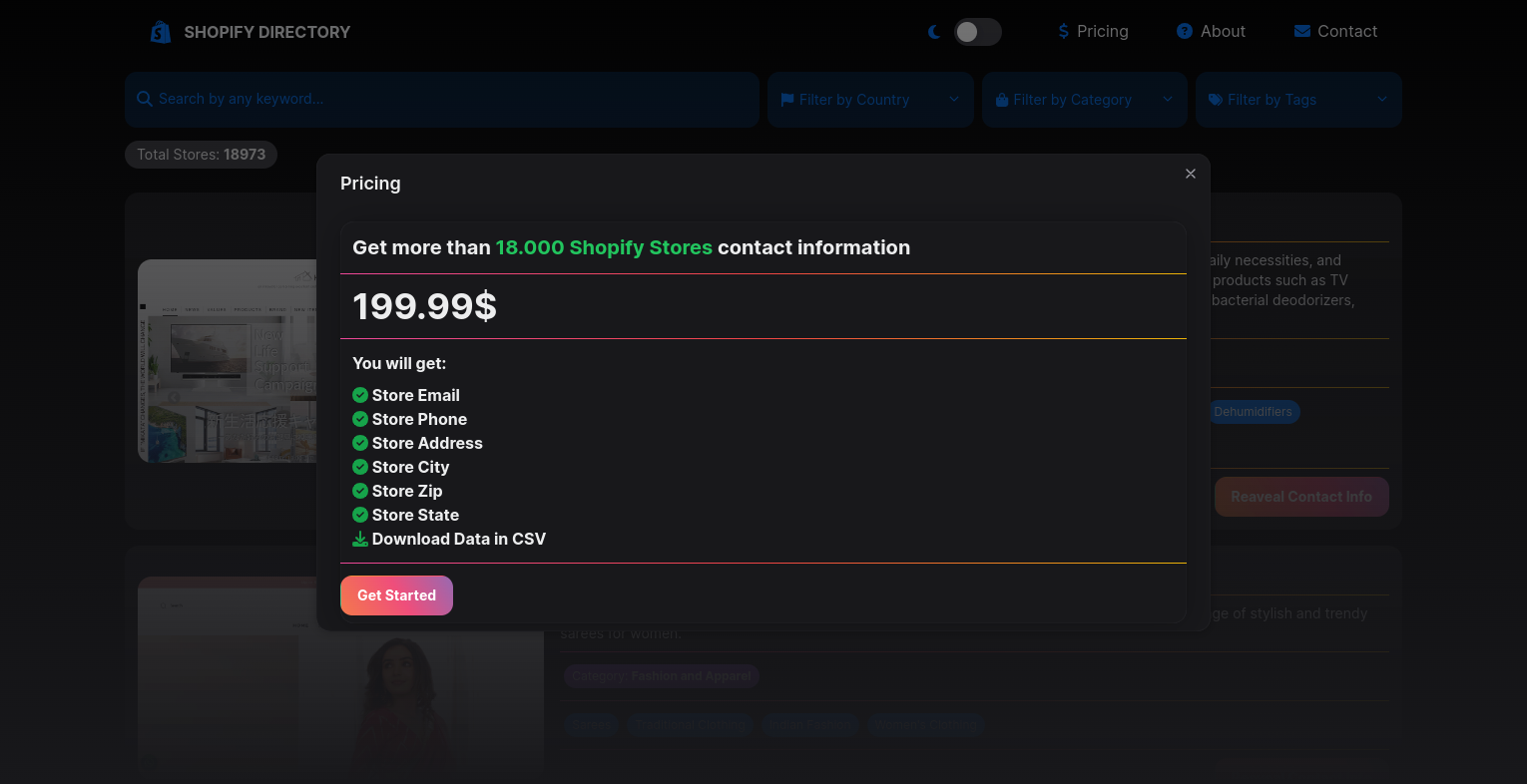1527x784 pixels.
Task: Open the second store thumbnail with woman
Action: [x=340, y=673]
